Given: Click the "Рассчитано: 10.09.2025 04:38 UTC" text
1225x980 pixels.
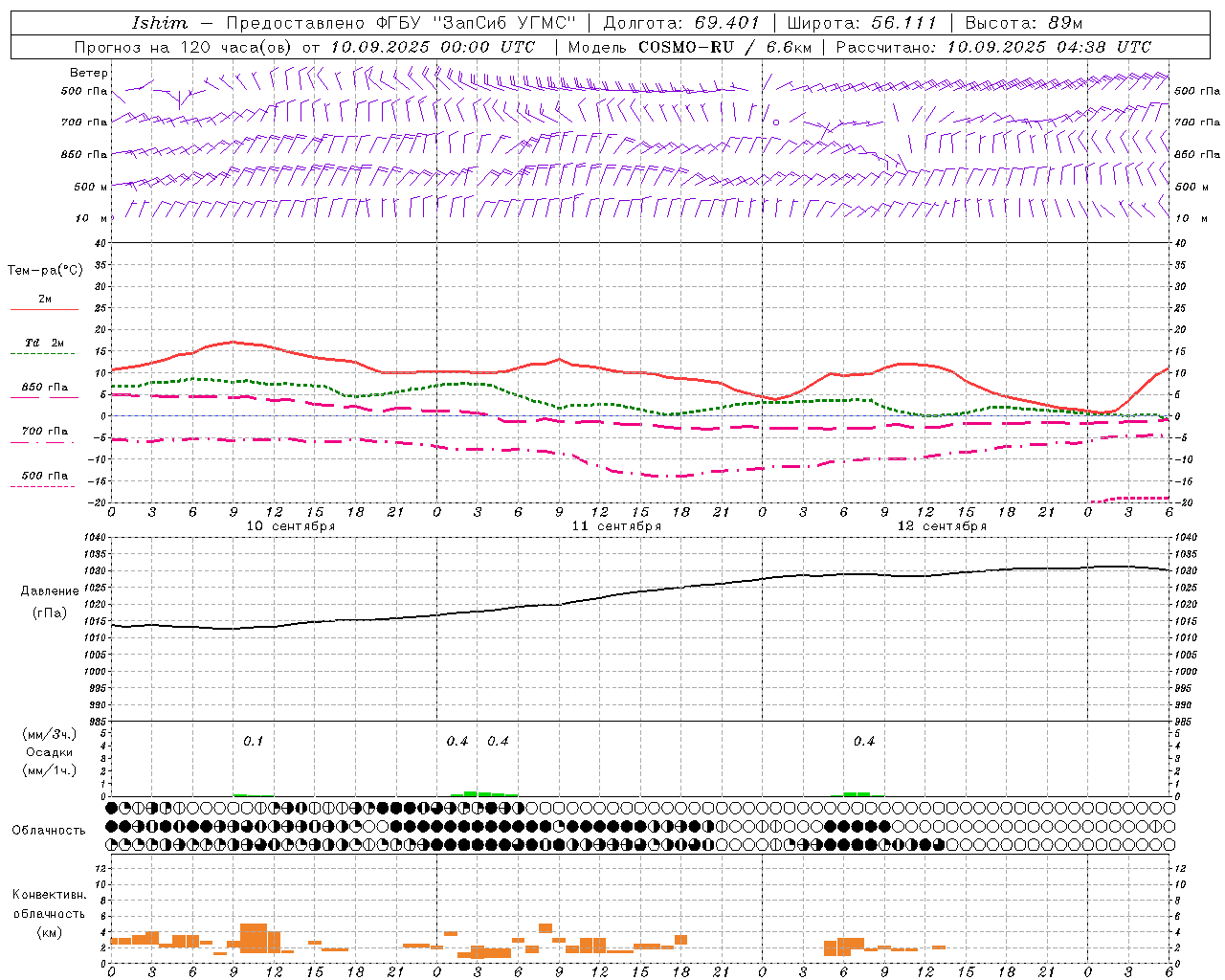Looking at the screenshot, I should point(993,47).
